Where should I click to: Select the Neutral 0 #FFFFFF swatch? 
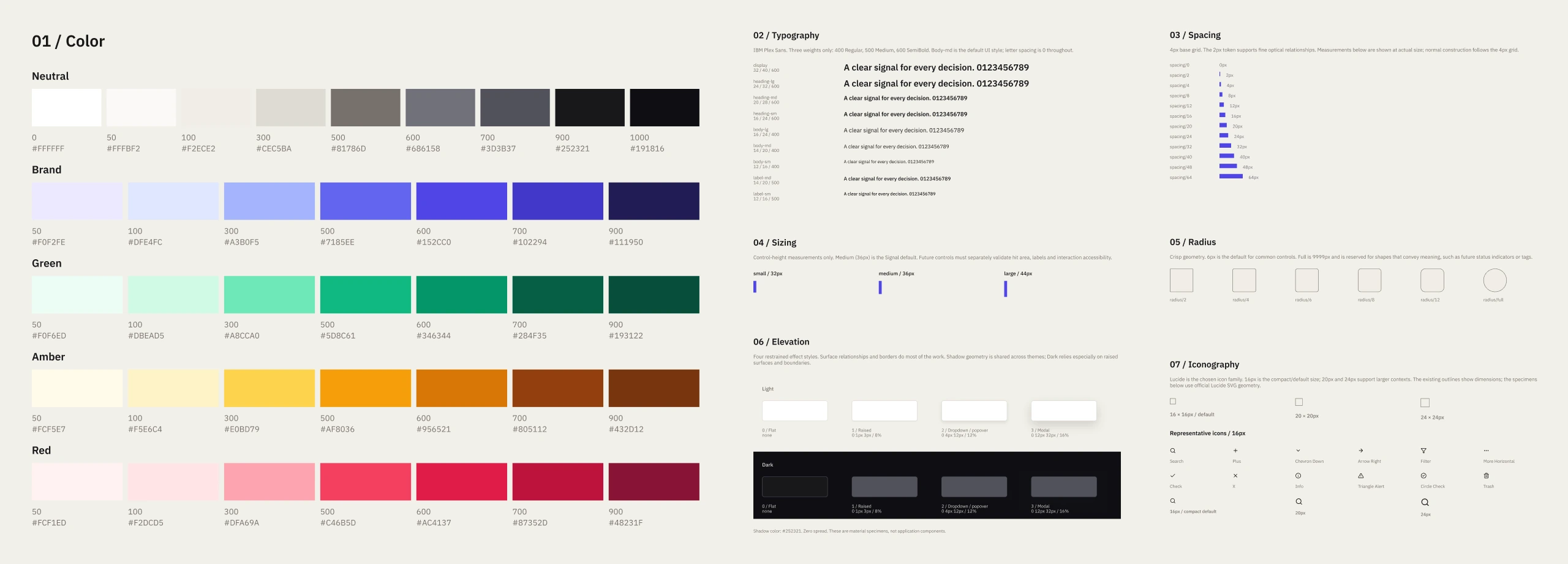pos(67,107)
